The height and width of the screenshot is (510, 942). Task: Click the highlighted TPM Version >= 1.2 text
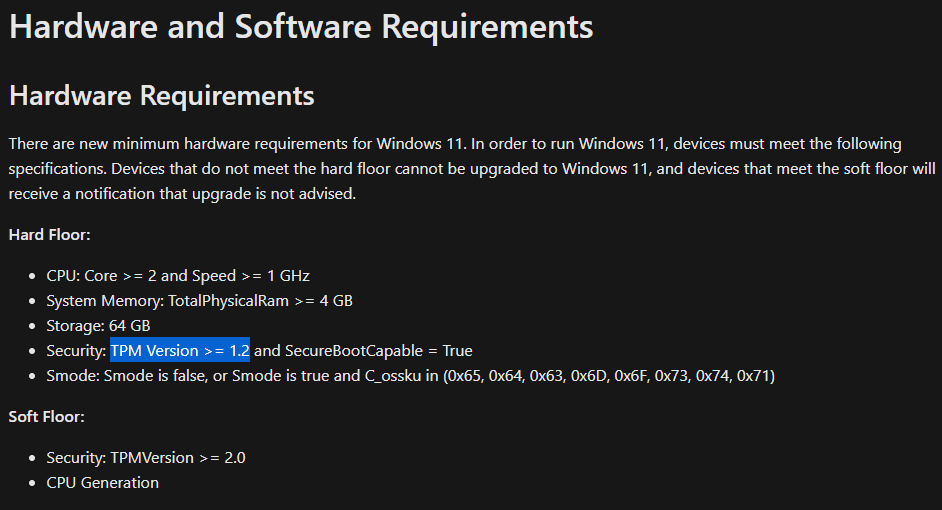pyautogui.click(x=180, y=351)
